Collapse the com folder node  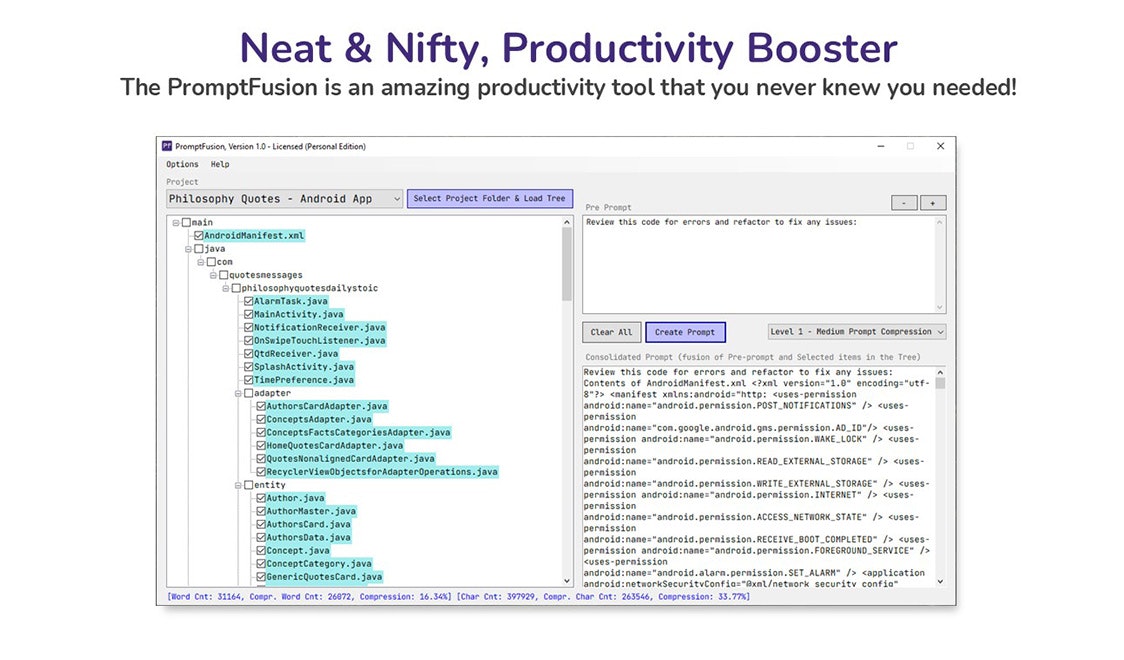coord(201,262)
